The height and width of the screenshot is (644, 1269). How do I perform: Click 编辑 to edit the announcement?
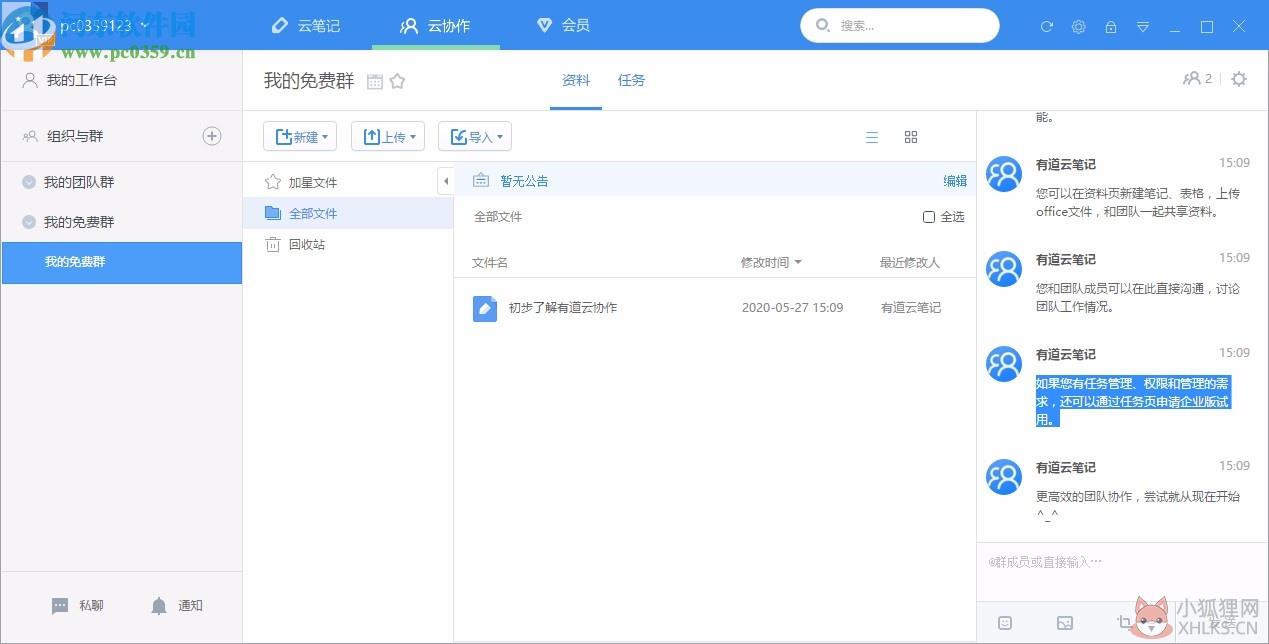955,181
